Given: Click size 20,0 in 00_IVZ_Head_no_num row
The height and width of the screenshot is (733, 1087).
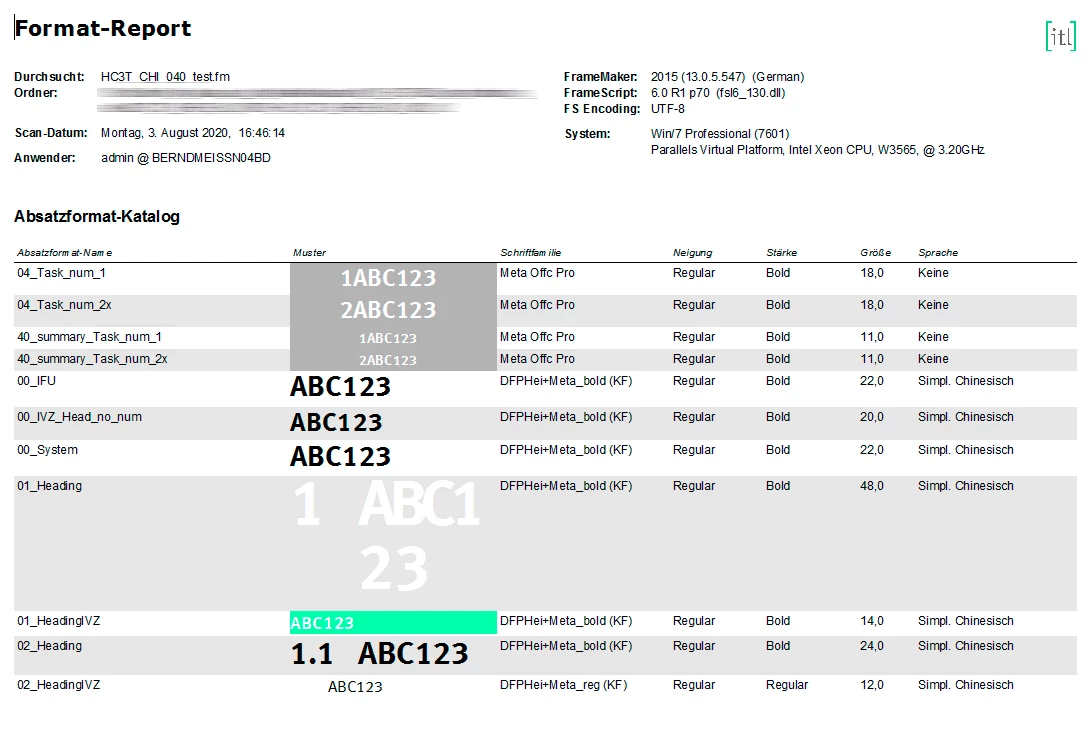Looking at the screenshot, I should click(x=872, y=417).
